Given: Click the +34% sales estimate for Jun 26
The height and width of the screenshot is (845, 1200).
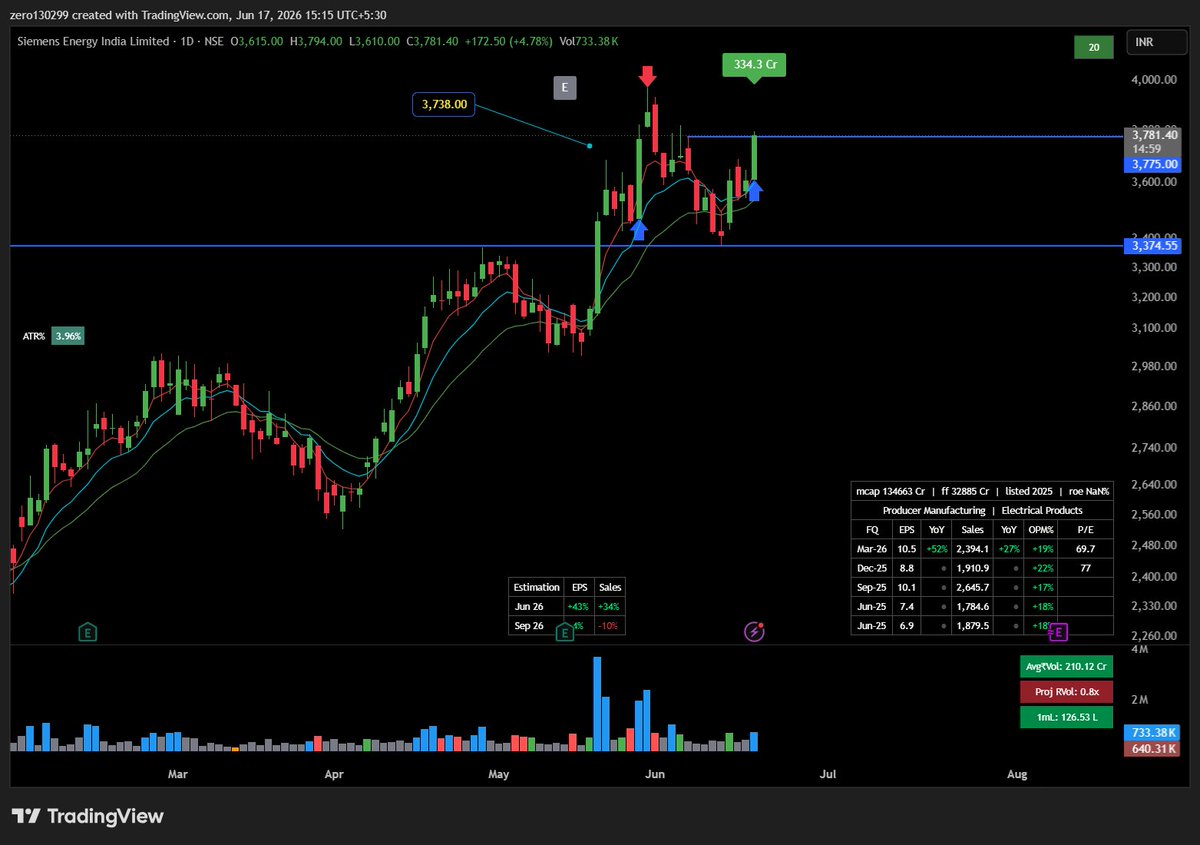Looking at the screenshot, I should 610,607.
